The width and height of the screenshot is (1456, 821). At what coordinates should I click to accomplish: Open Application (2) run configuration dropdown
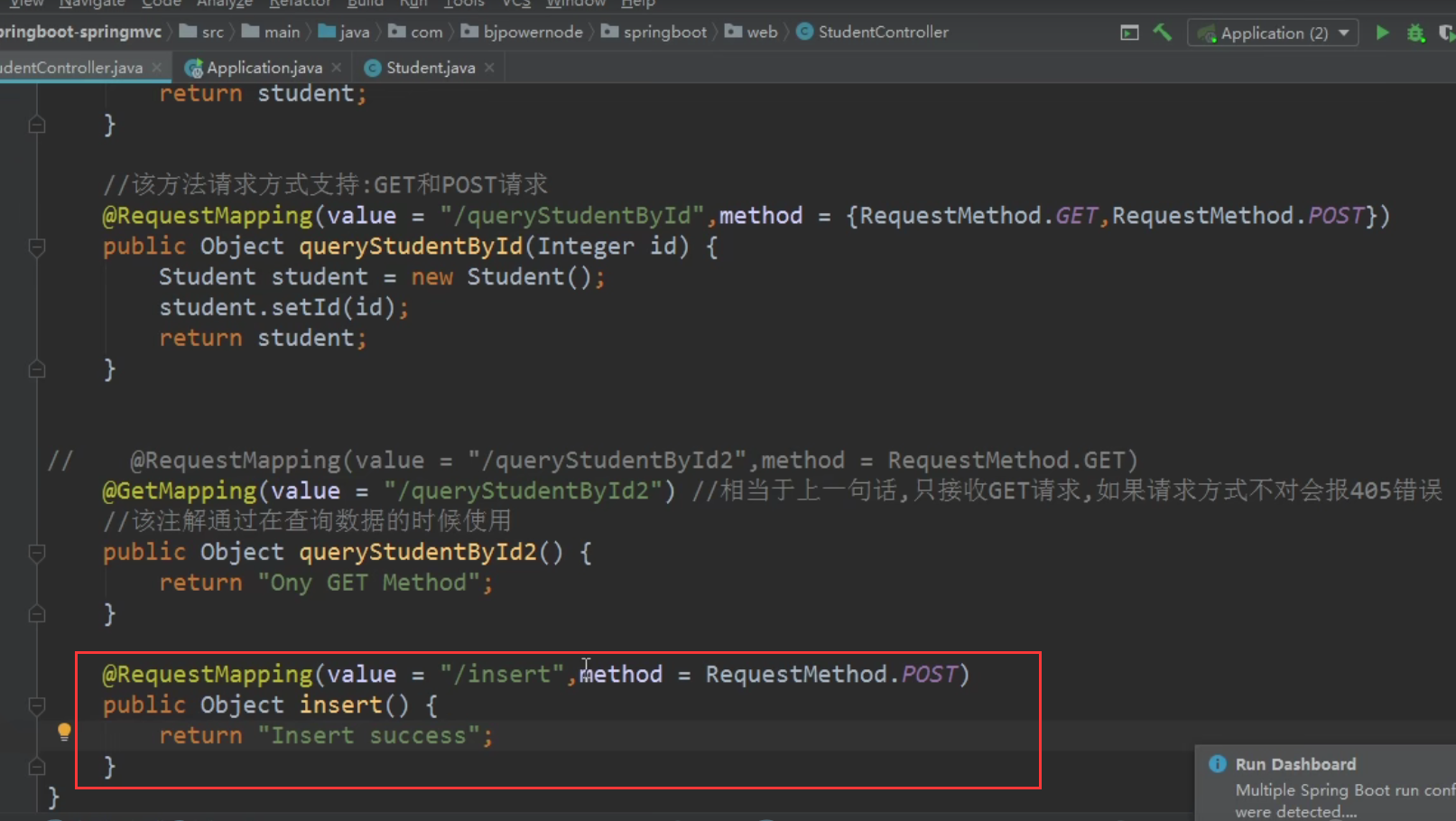click(x=1273, y=33)
